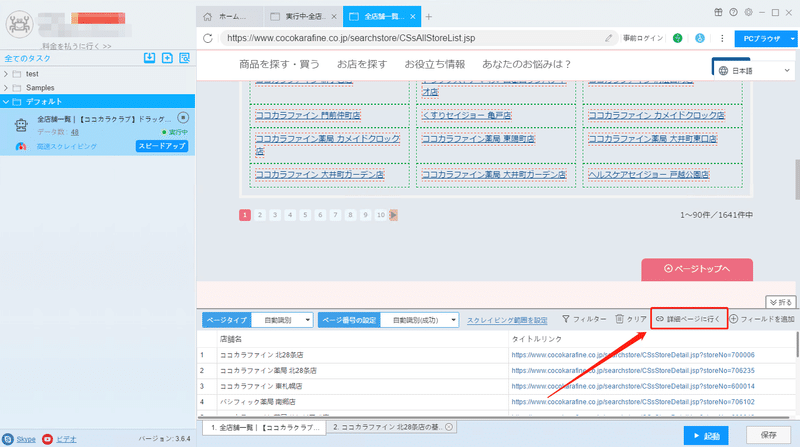Select bottom tab 1. 全店舗一覧

tap(265, 428)
